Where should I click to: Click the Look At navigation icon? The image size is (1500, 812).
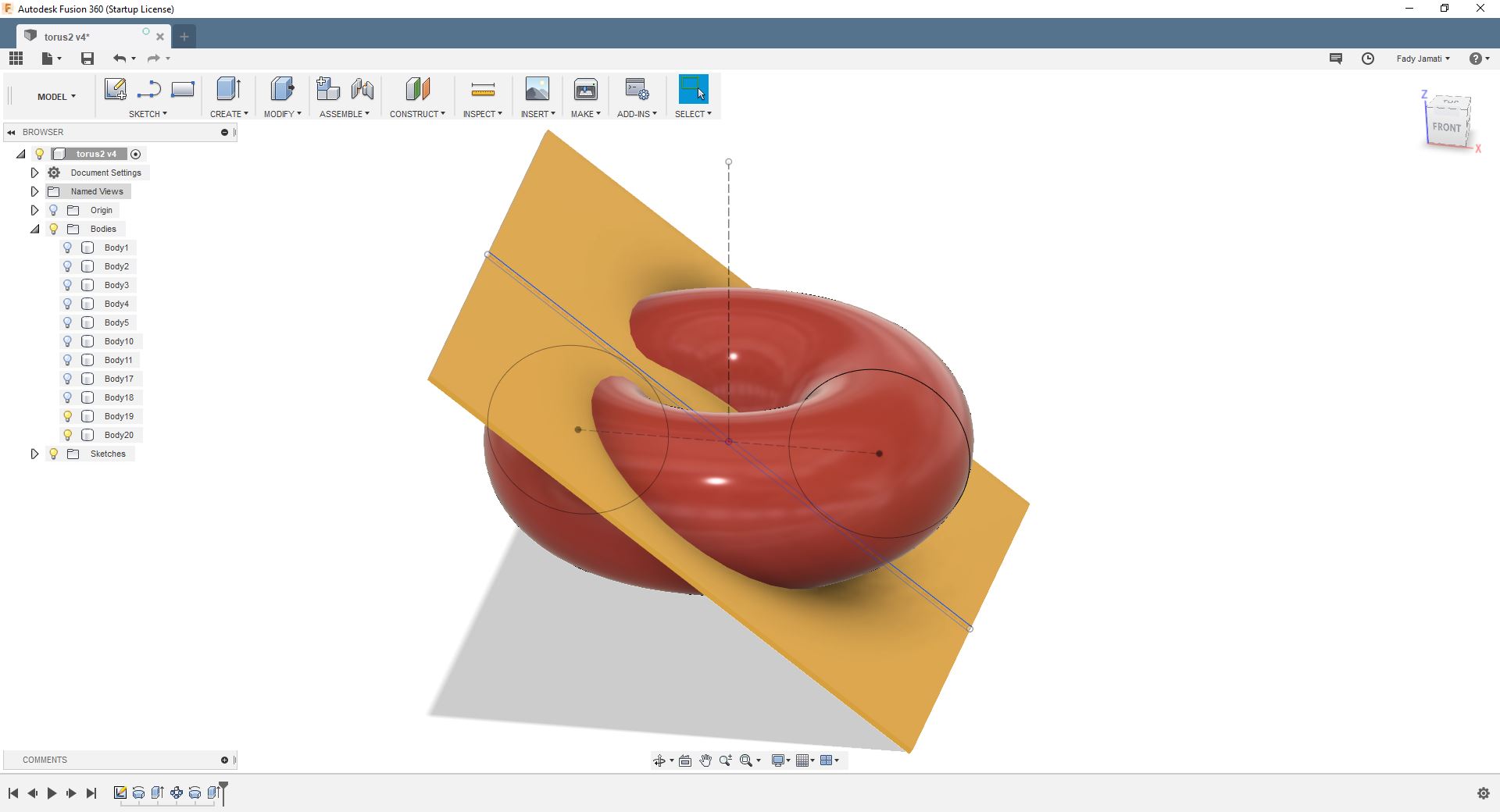tap(685, 760)
